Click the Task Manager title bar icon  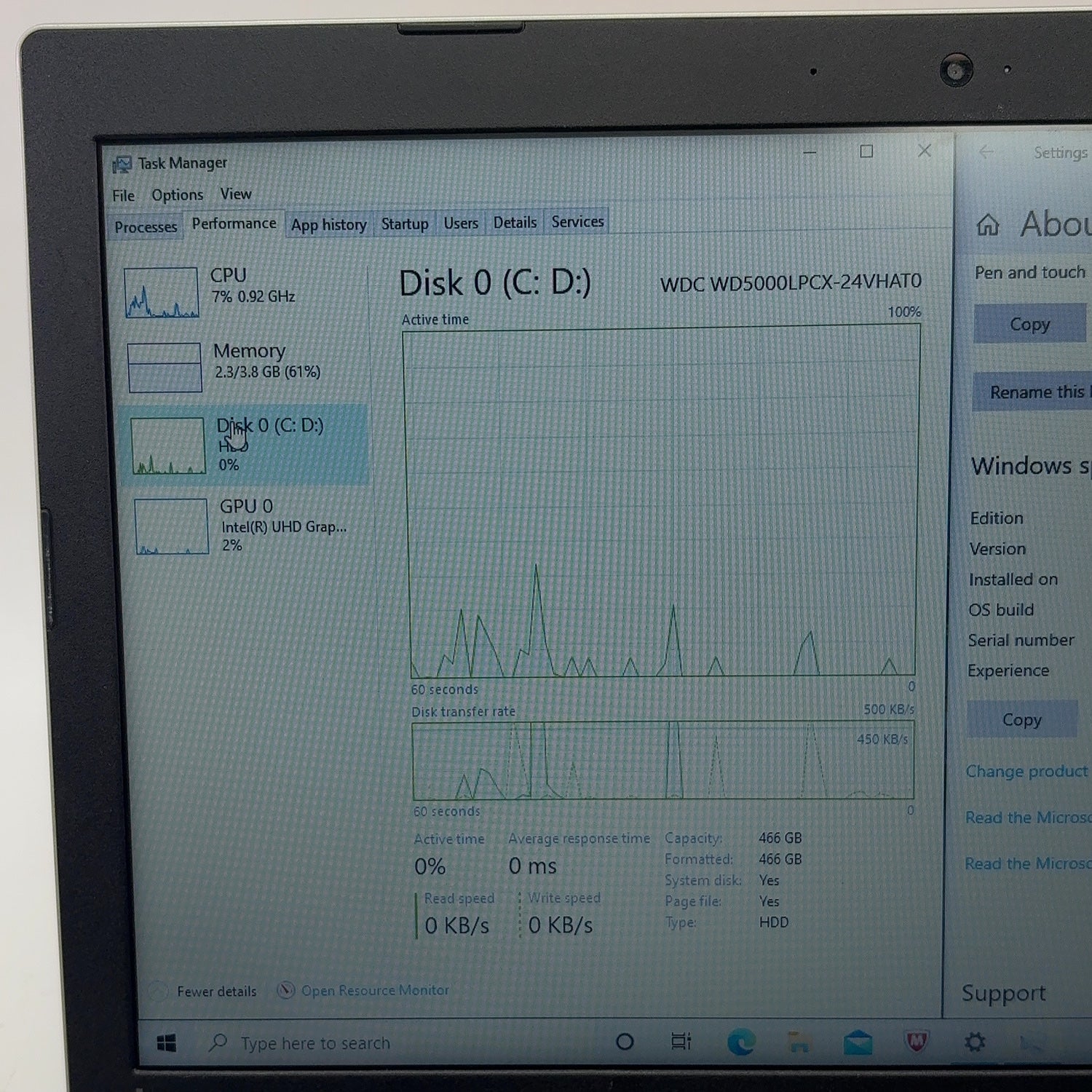point(122,165)
